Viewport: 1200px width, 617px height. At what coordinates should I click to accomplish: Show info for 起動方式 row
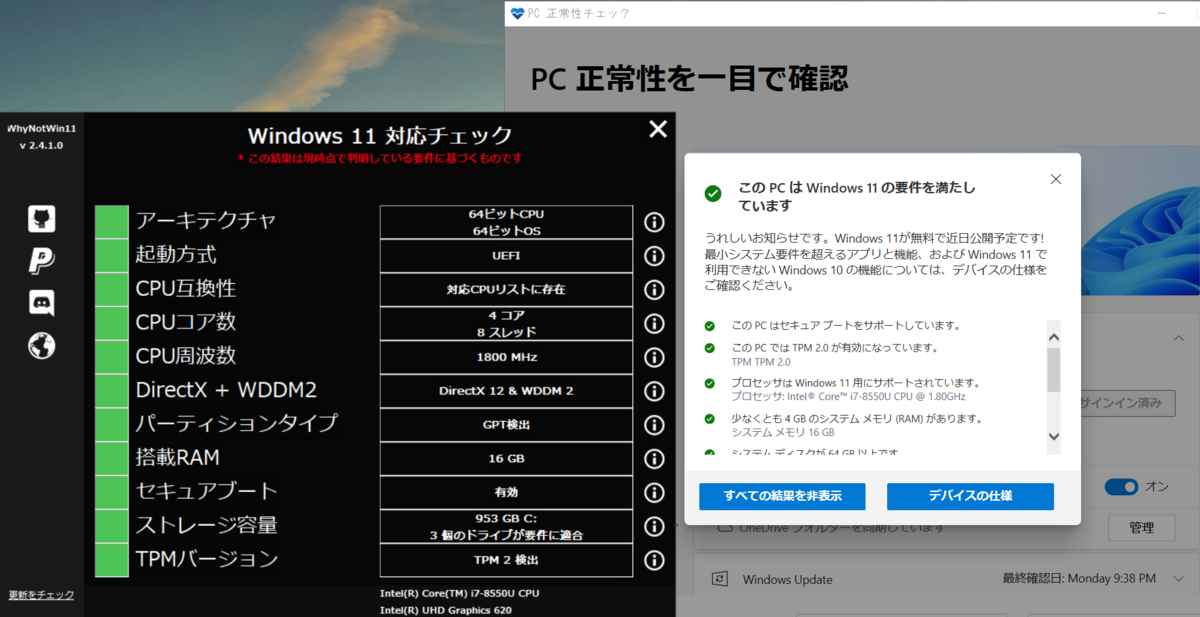[655, 256]
